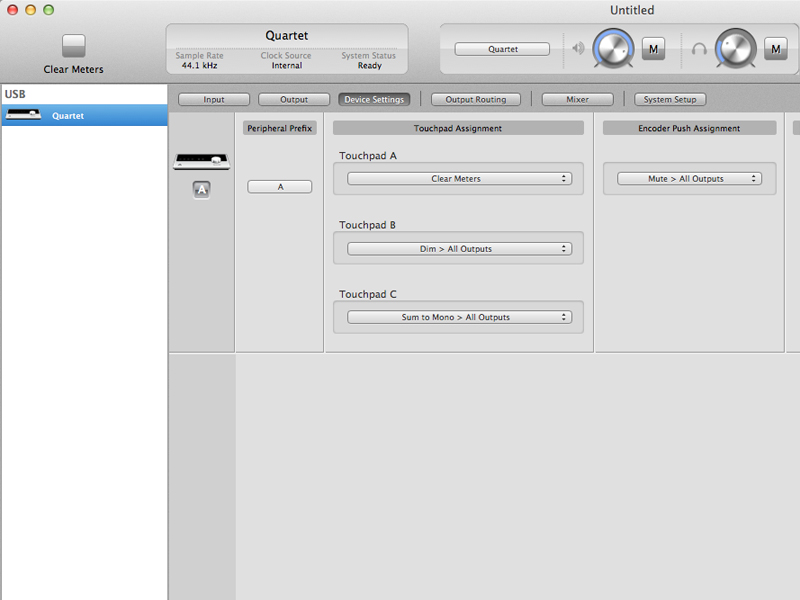The image size is (800, 600).
Task: Click the Touchpad Assignment header
Action: pyautogui.click(x=458, y=128)
